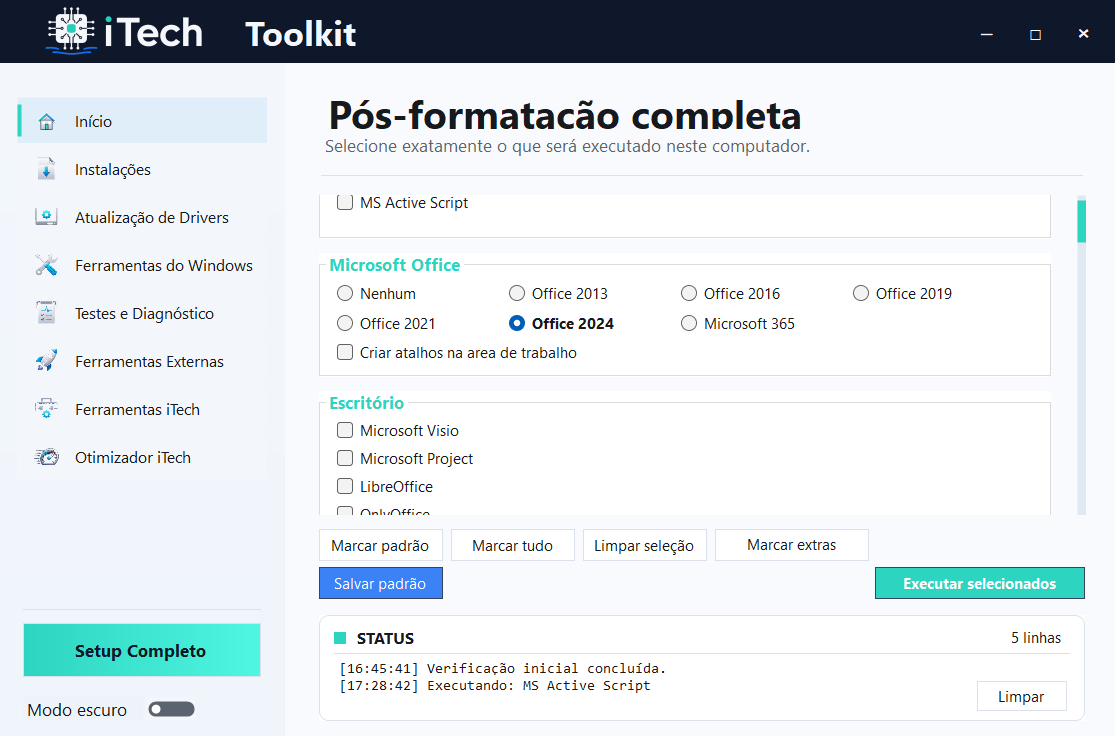Click the teal vertical scrollbar thumb
The height and width of the screenshot is (736, 1115).
[1082, 222]
